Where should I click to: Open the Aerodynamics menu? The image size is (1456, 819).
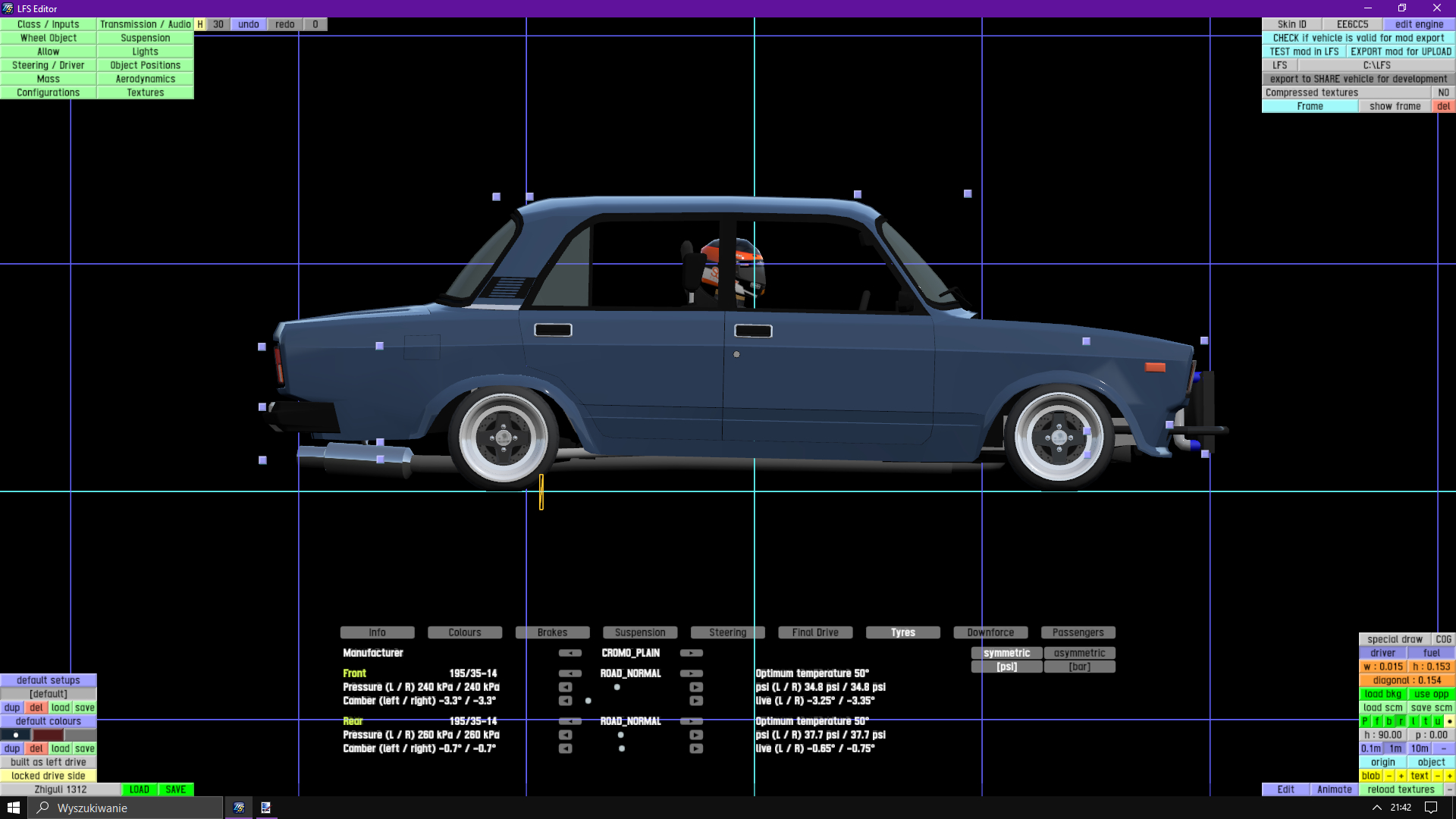(x=145, y=79)
